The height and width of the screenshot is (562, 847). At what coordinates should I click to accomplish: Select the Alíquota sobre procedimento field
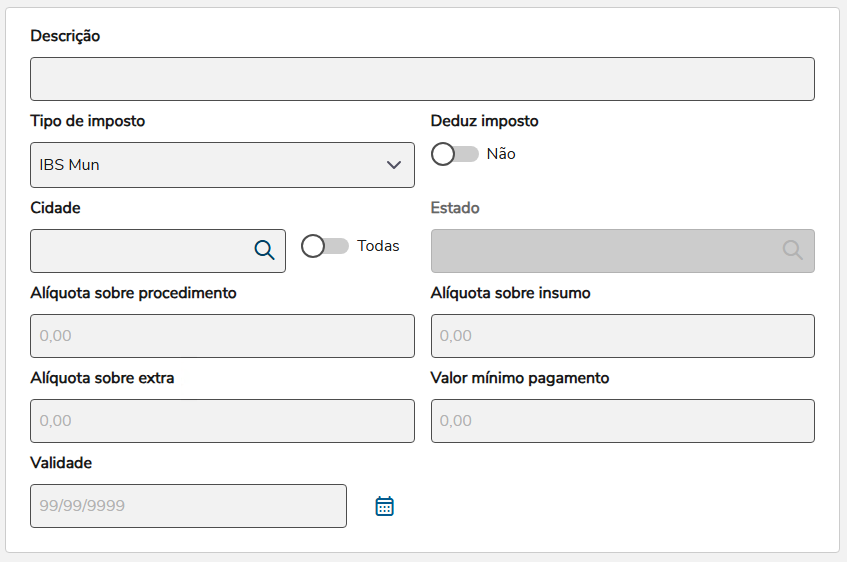222,336
